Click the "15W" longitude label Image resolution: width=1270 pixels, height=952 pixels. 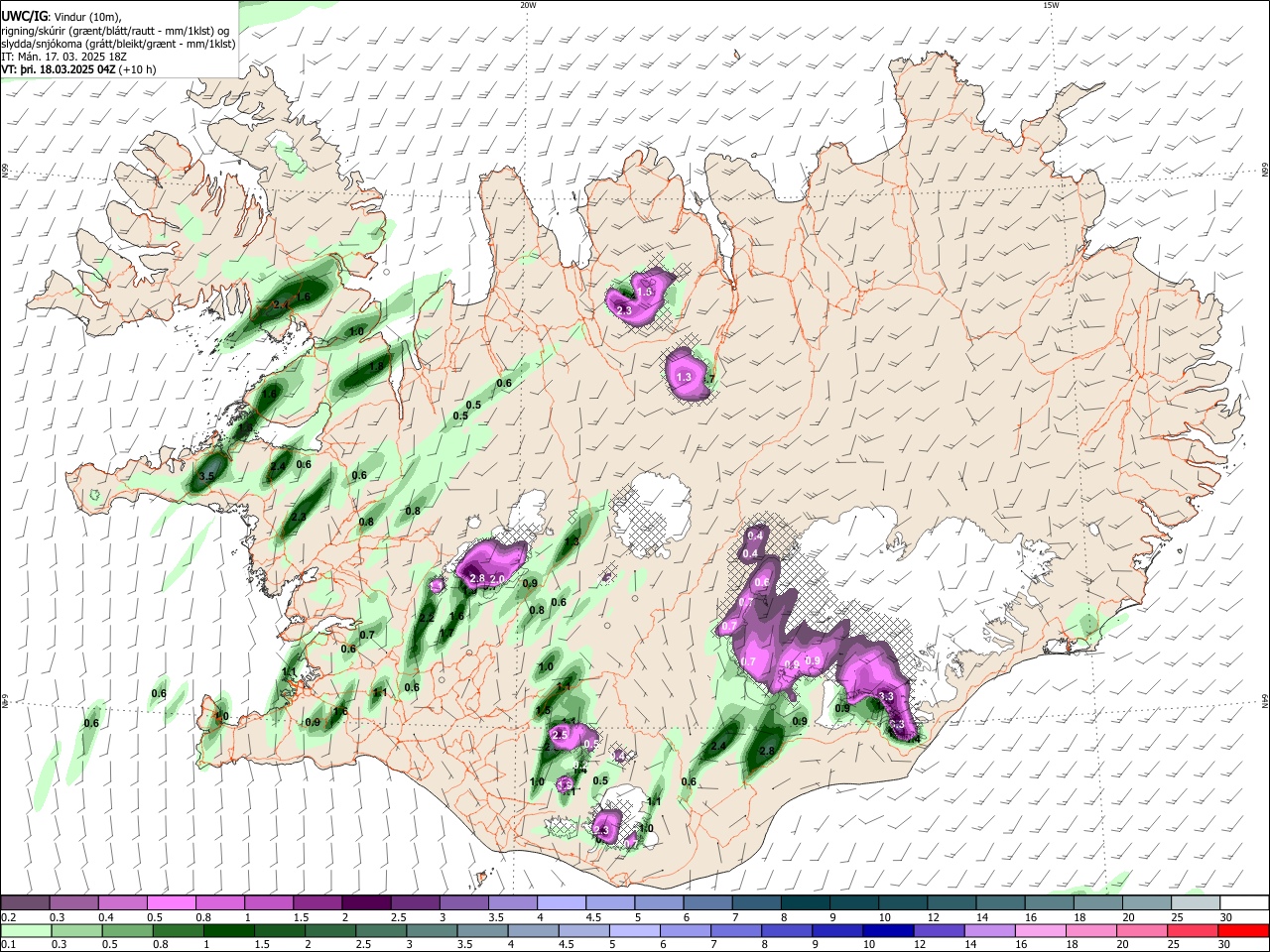[1051, 5]
